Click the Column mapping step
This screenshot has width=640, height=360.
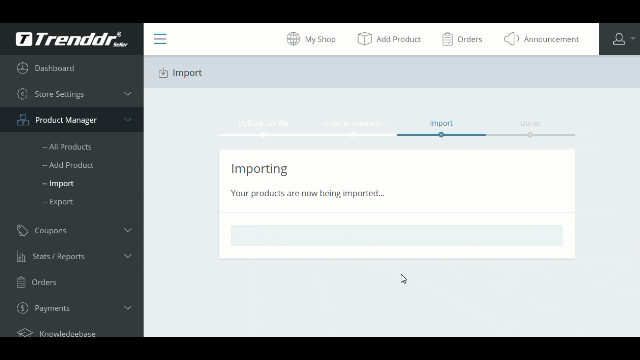coord(353,123)
